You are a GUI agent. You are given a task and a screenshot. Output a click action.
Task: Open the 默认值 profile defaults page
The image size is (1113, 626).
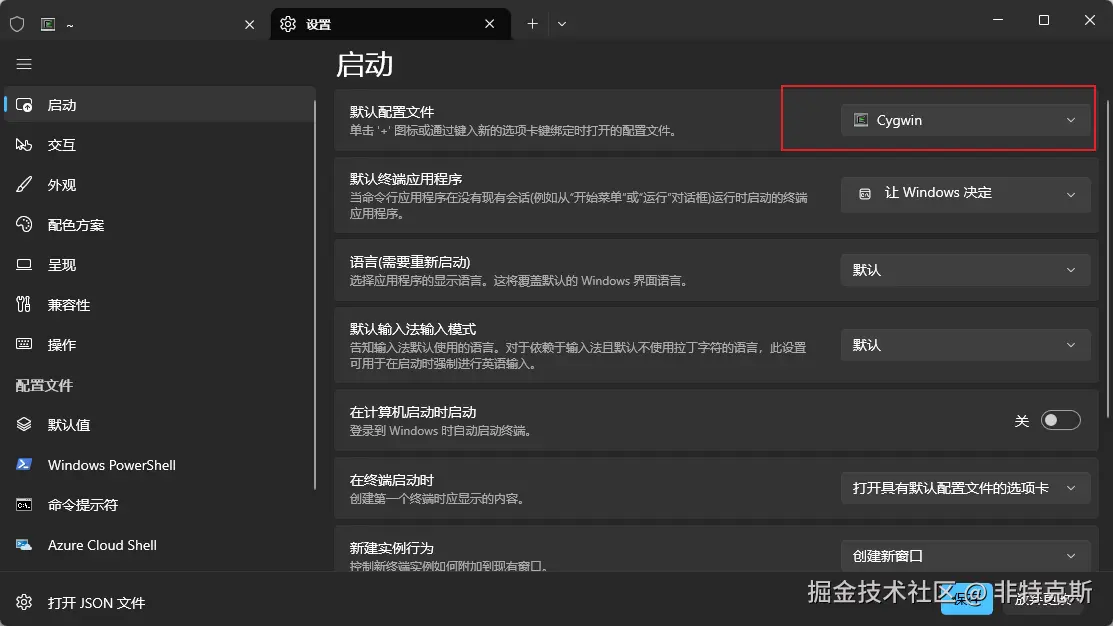(x=159, y=425)
